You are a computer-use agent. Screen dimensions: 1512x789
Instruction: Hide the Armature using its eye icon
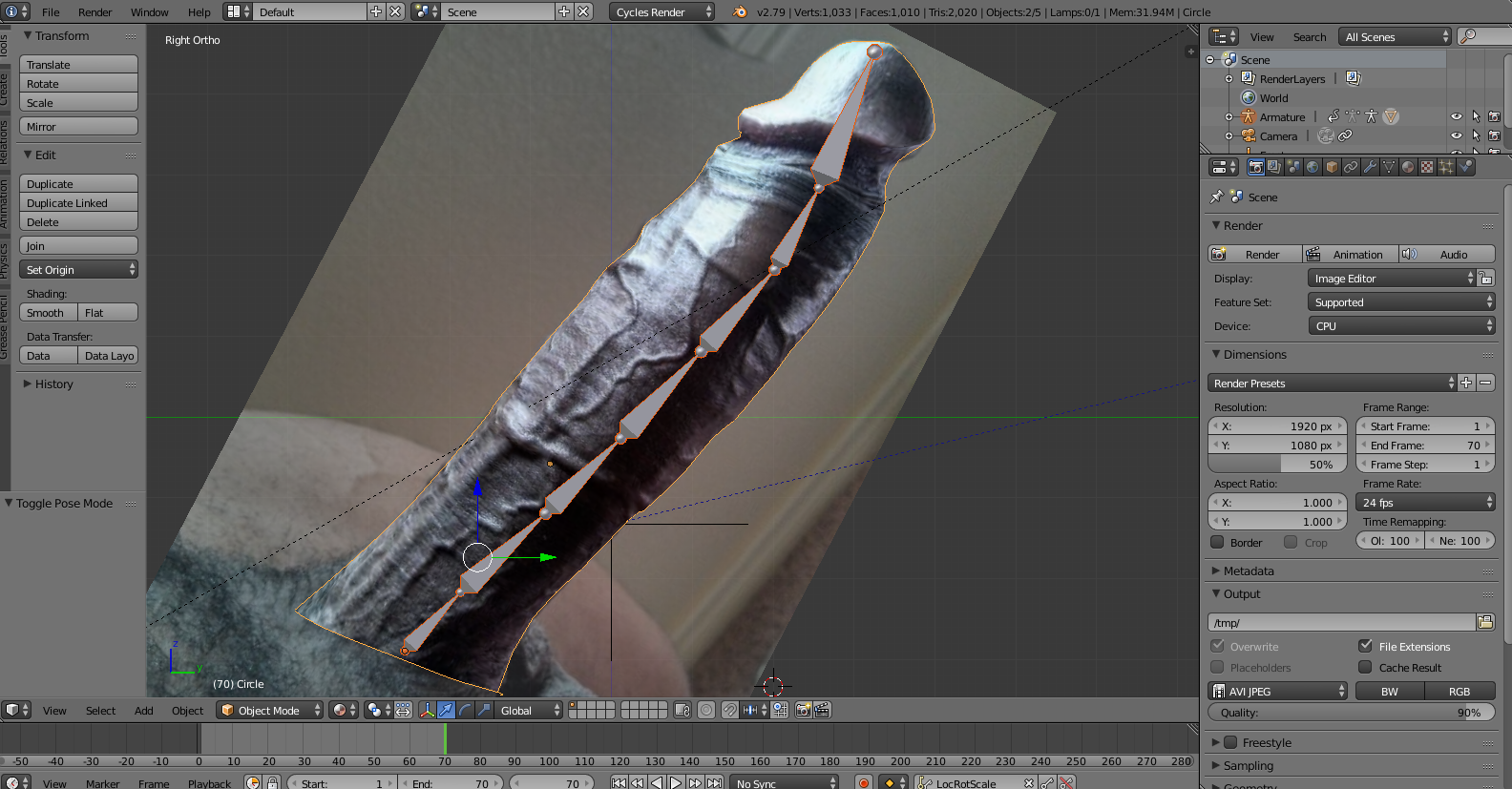coord(1457,116)
